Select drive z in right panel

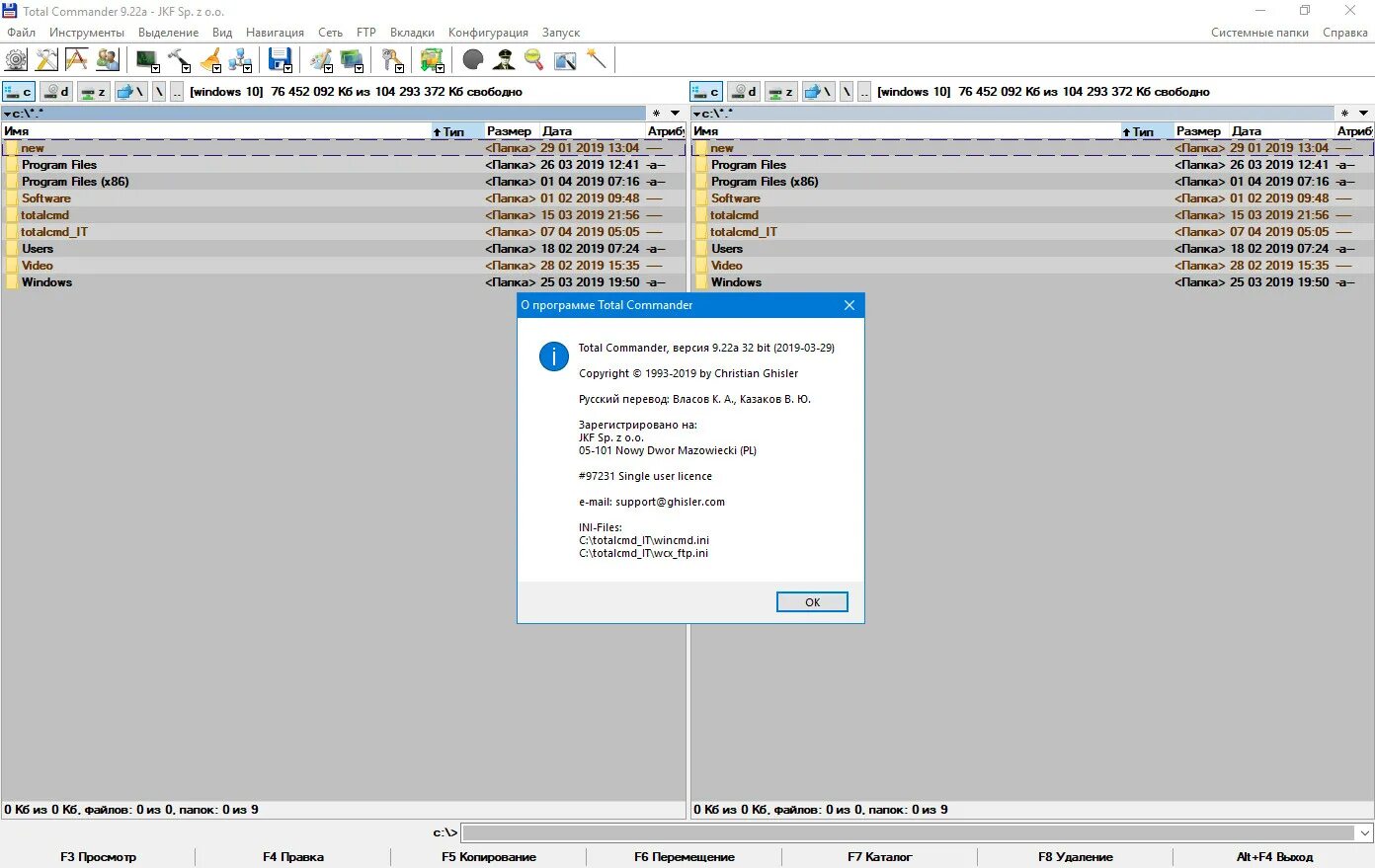(x=781, y=92)
